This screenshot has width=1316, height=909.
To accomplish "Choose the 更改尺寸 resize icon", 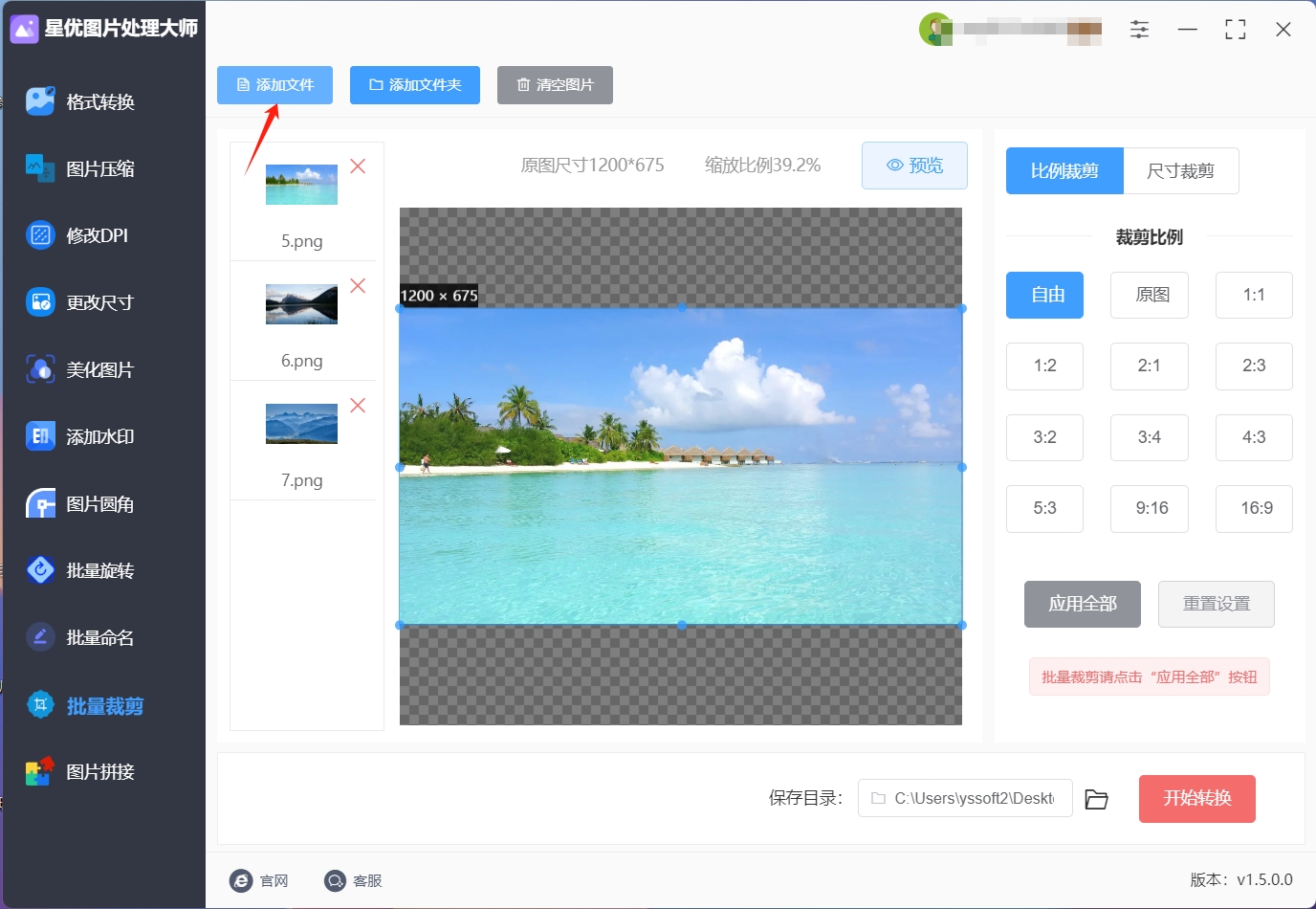I will [40, 302].
